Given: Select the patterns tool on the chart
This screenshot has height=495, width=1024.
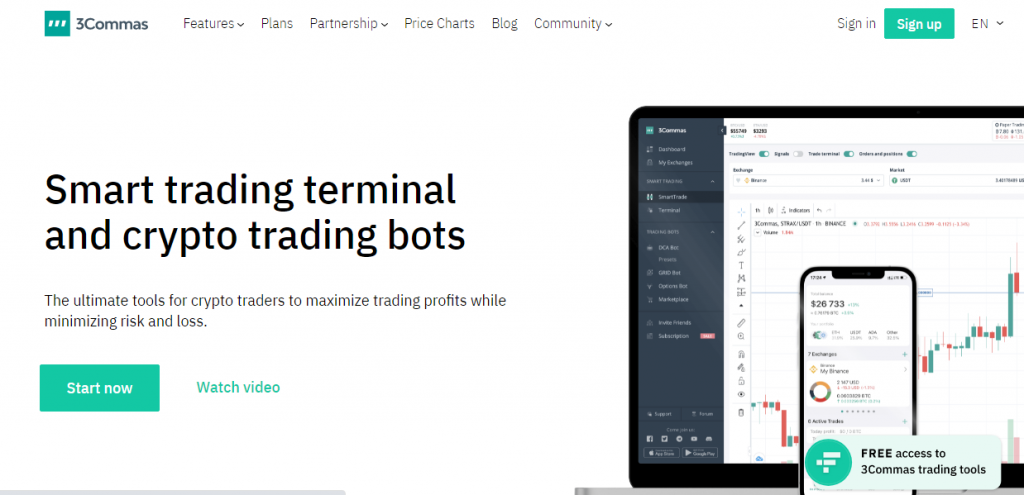Looking at the screenshot, I should click(741, 279).
